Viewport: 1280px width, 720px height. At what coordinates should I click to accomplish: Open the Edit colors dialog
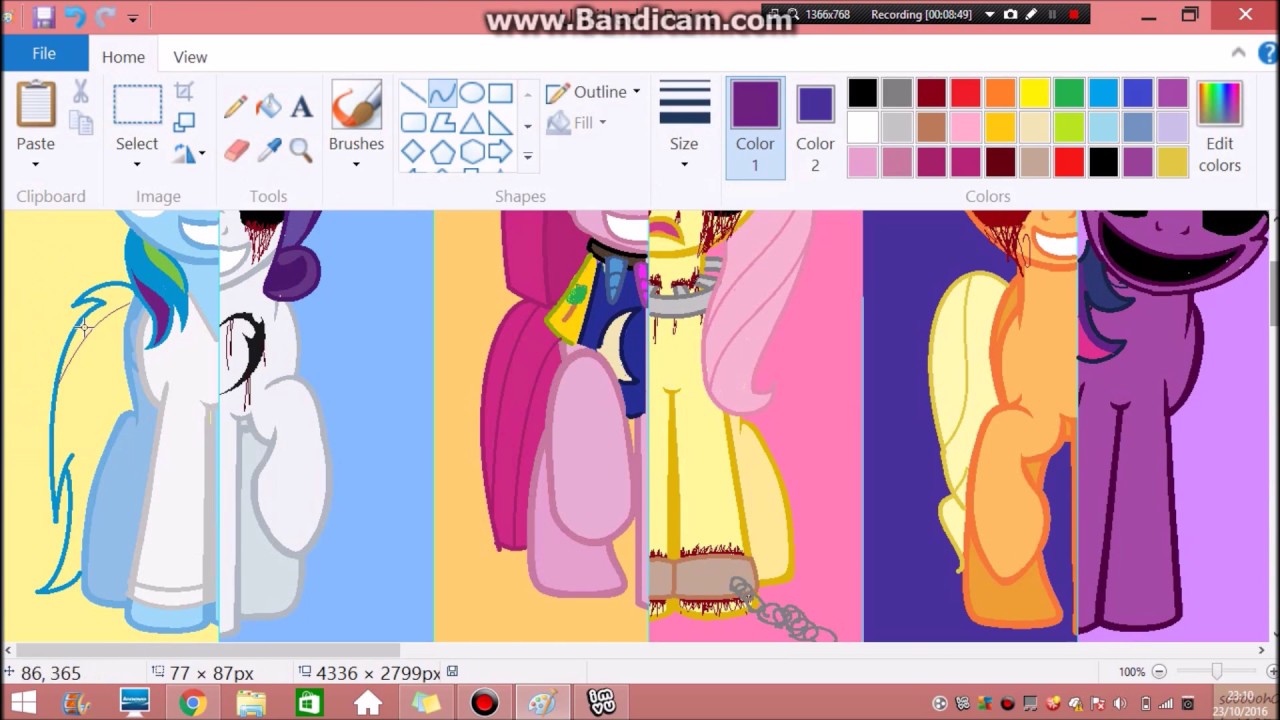[x=1219, y=127]
